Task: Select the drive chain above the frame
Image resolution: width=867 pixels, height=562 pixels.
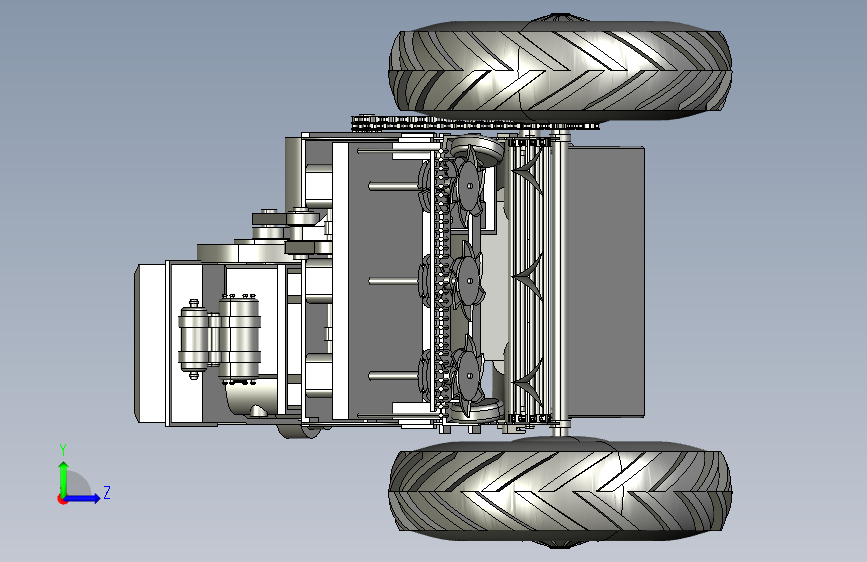Action: coord(474,123)
